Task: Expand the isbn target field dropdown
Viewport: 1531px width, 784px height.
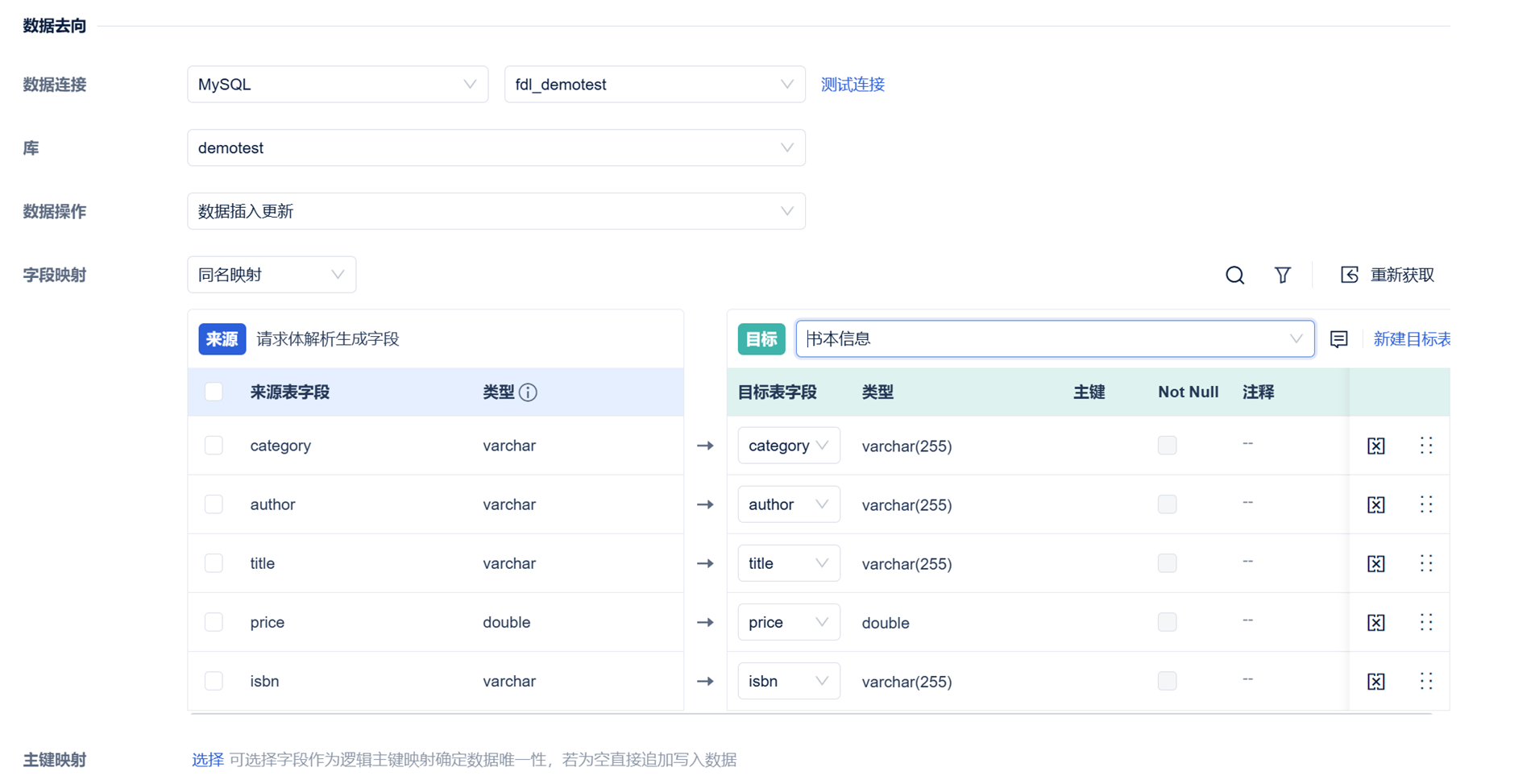Action: point(789,682)
